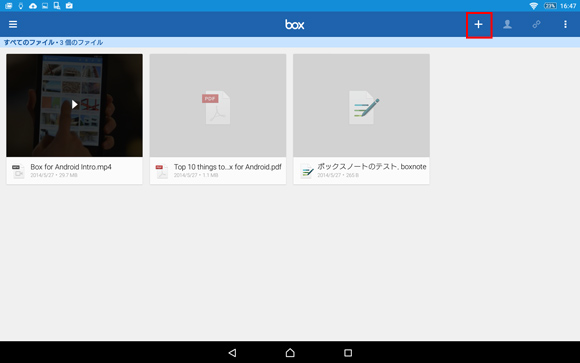Click small note icon beside boxnote name
Image resolution: width=580 pixels, height=363 pixels.
(x=307, y=171)
